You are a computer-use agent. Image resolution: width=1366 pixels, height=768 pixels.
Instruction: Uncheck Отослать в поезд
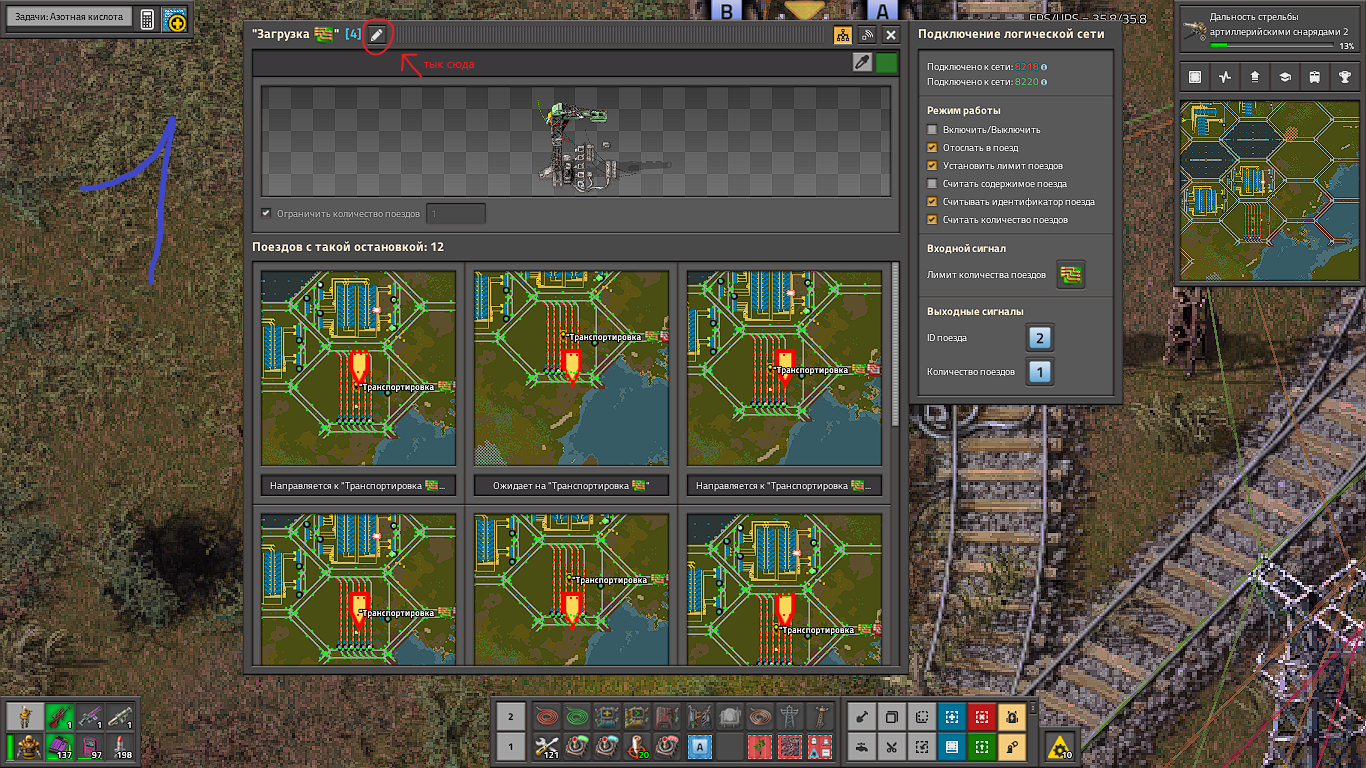pyautogui.click(x=933, y=148)
